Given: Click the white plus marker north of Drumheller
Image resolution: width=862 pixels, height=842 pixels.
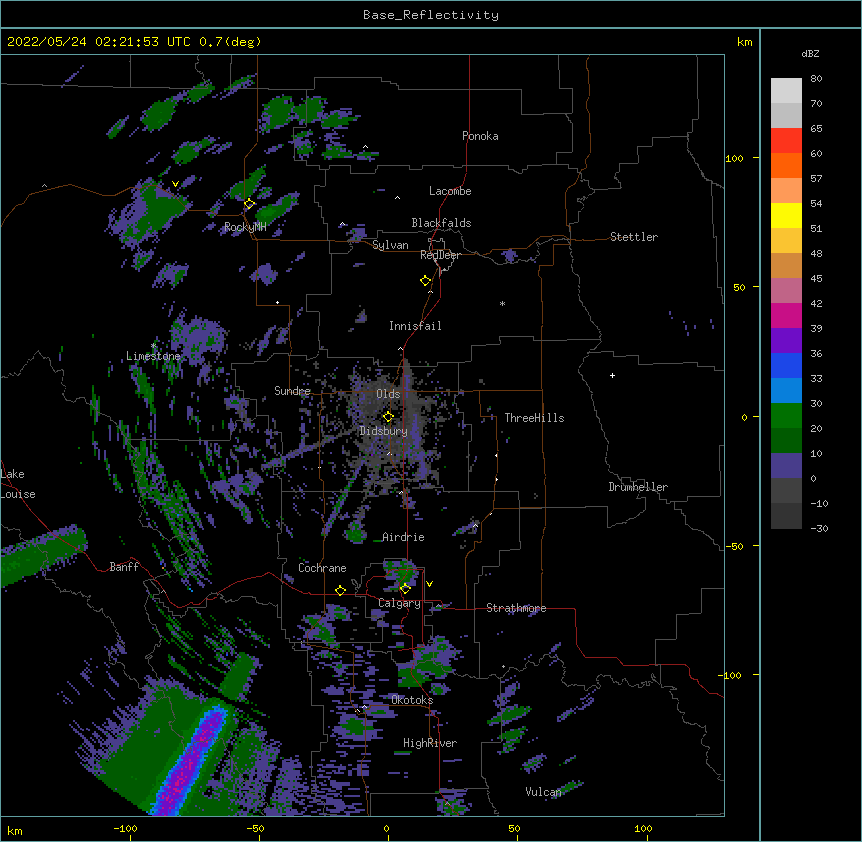Looking at the screenshot, I should [612, 375].
